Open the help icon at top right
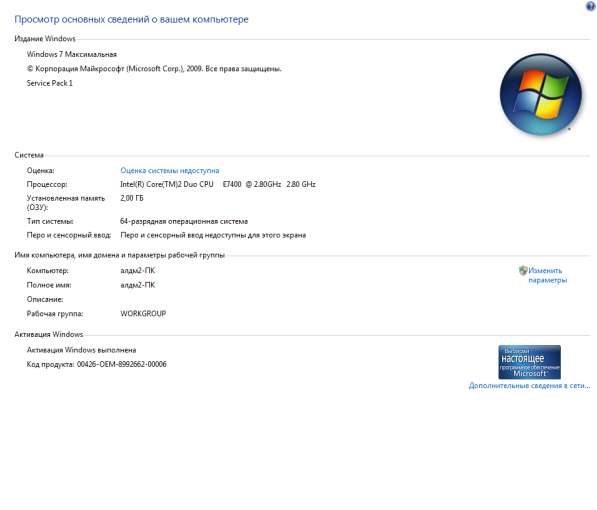 590,6
